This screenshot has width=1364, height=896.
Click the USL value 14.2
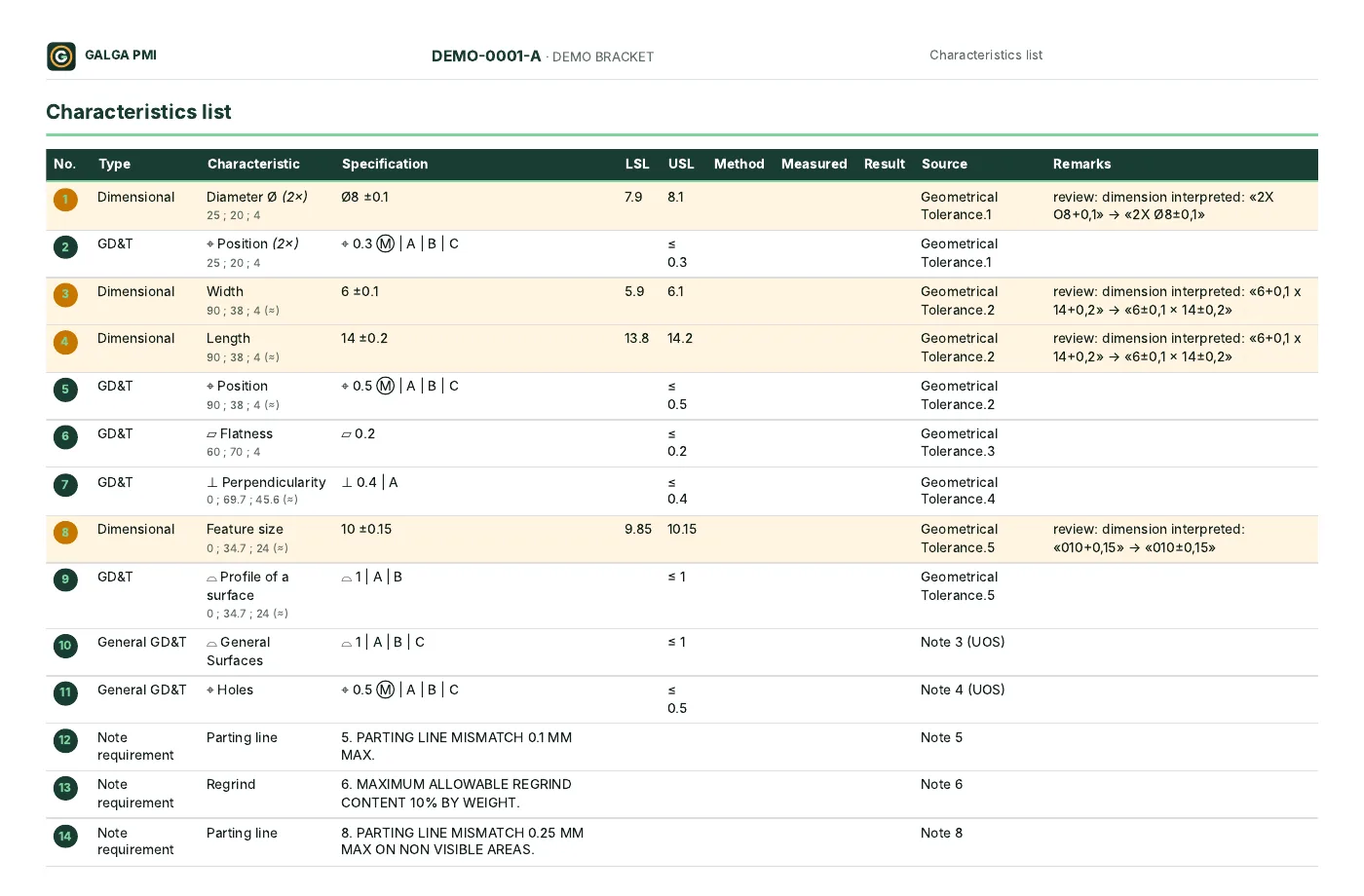[680, 339]
